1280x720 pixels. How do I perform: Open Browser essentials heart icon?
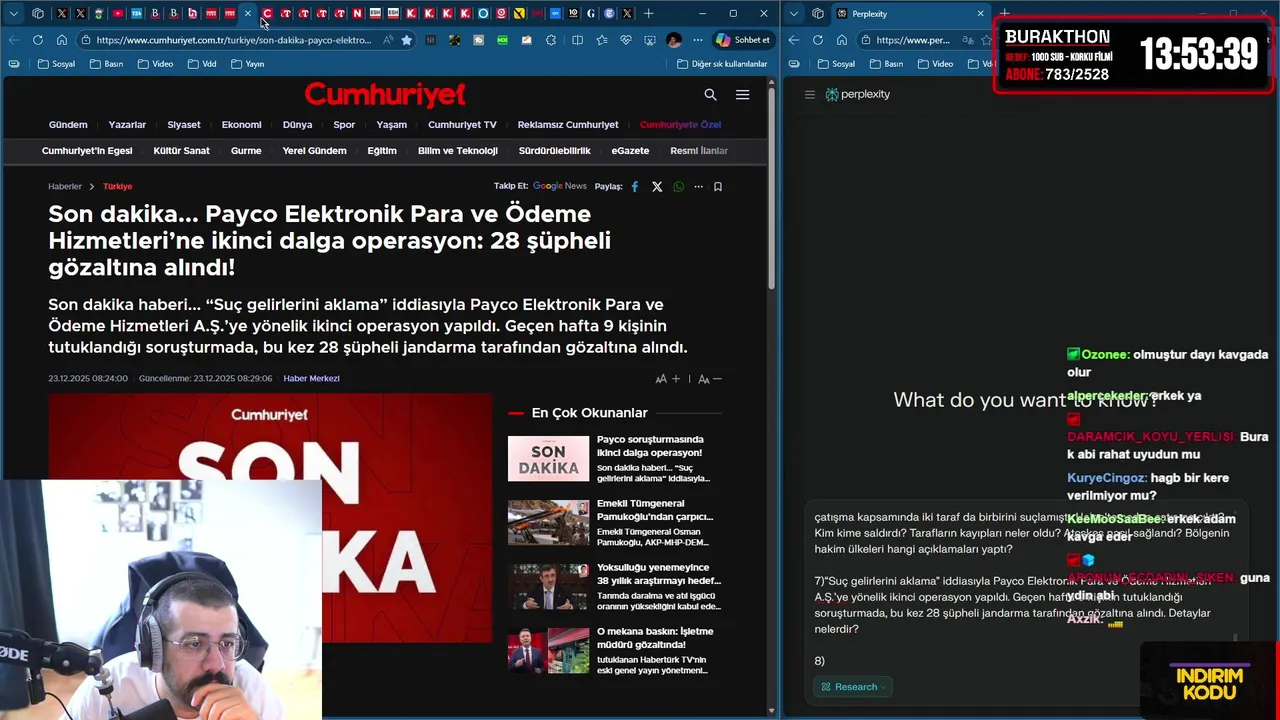[x=626, y=40]
